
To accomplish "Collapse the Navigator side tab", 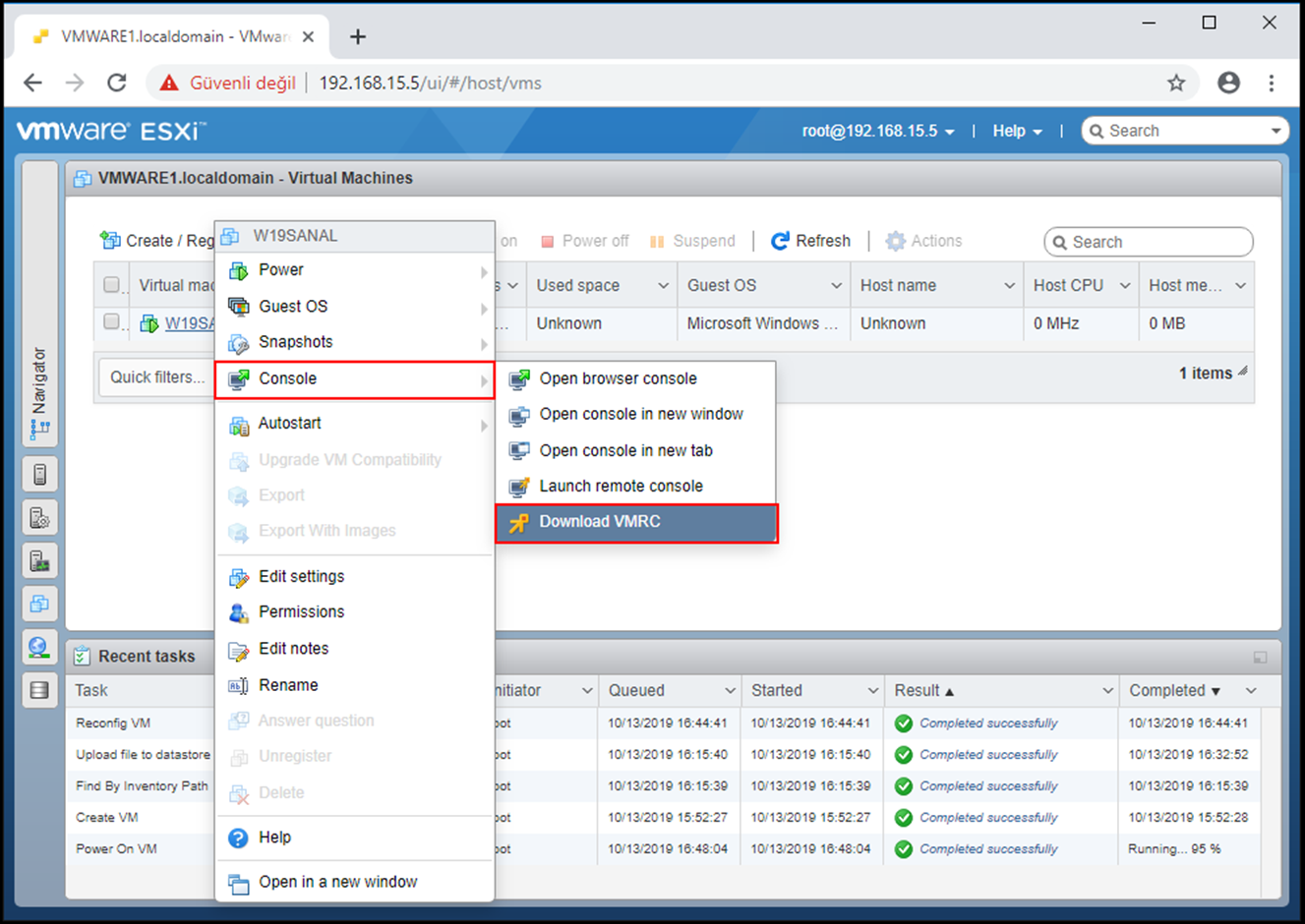I will tap(39, 305).
